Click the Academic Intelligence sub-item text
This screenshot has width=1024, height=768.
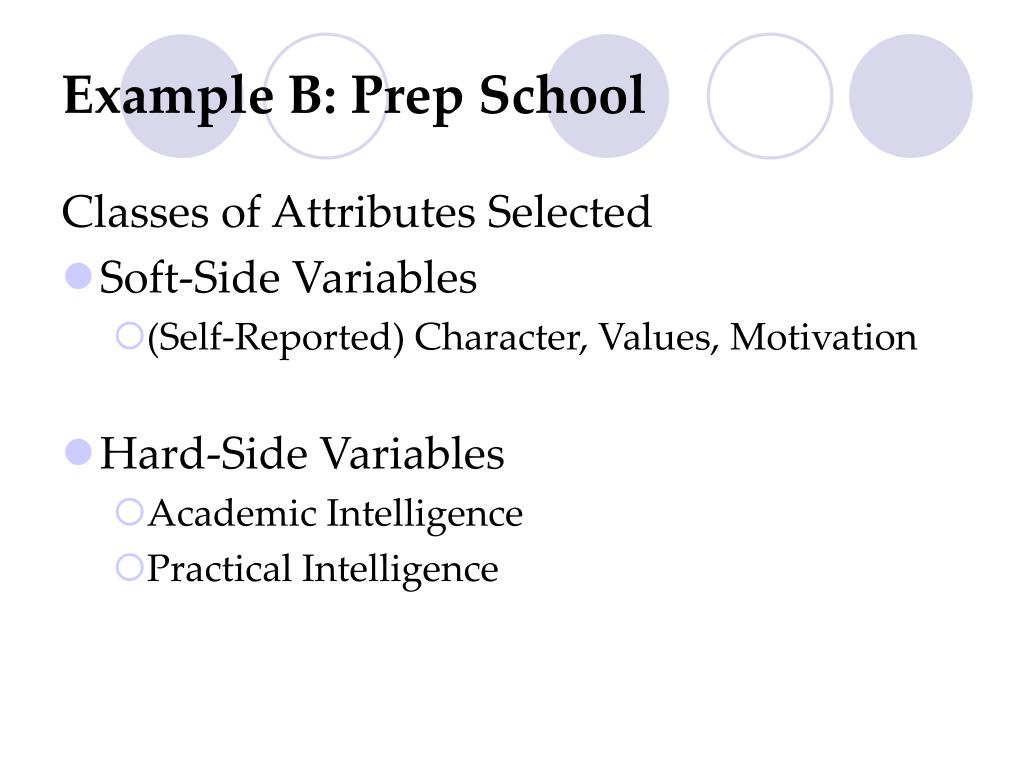336,515
